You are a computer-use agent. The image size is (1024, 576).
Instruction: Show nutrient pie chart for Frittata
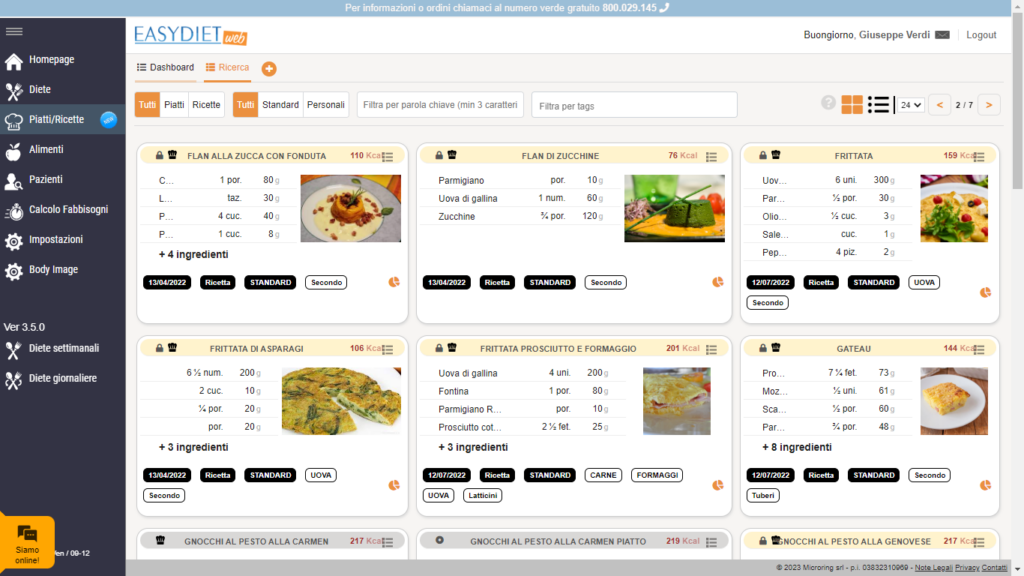[985, 293]
